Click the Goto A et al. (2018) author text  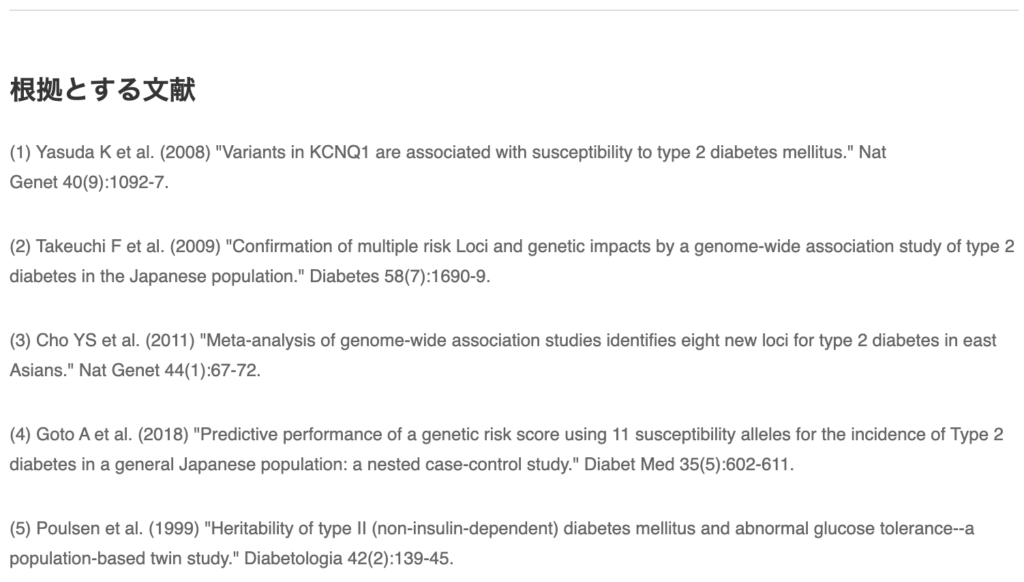coord(114,434)
